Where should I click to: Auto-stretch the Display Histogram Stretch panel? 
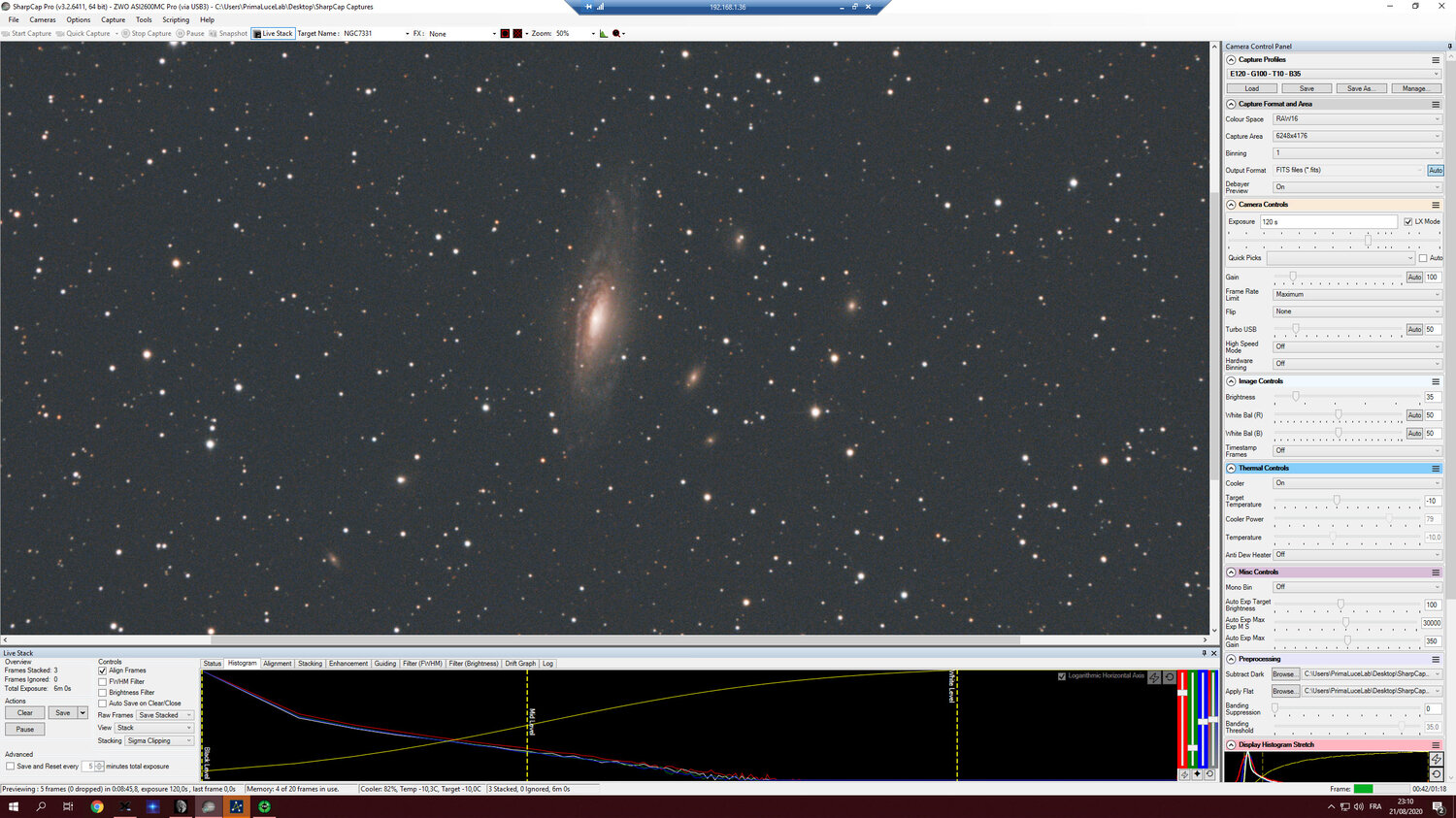[x=1437, y=759]
